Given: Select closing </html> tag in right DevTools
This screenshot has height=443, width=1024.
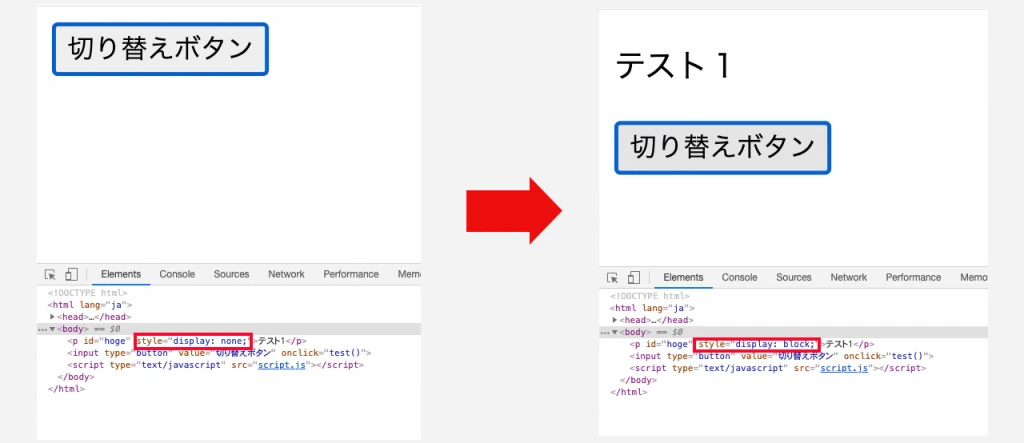Looking at the screenshot, I should click(x=629, y=392).
